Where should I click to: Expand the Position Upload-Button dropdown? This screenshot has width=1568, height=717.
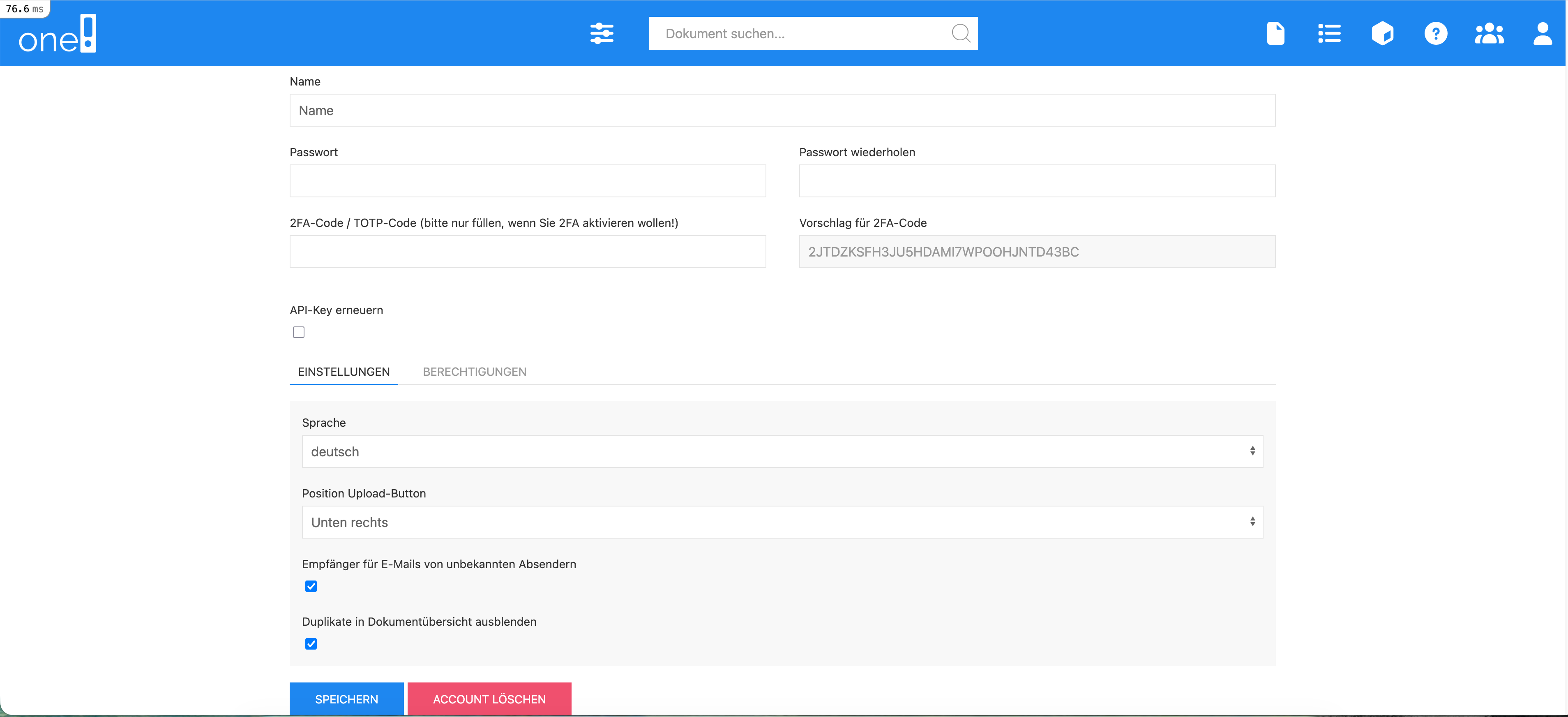point(782,522)
